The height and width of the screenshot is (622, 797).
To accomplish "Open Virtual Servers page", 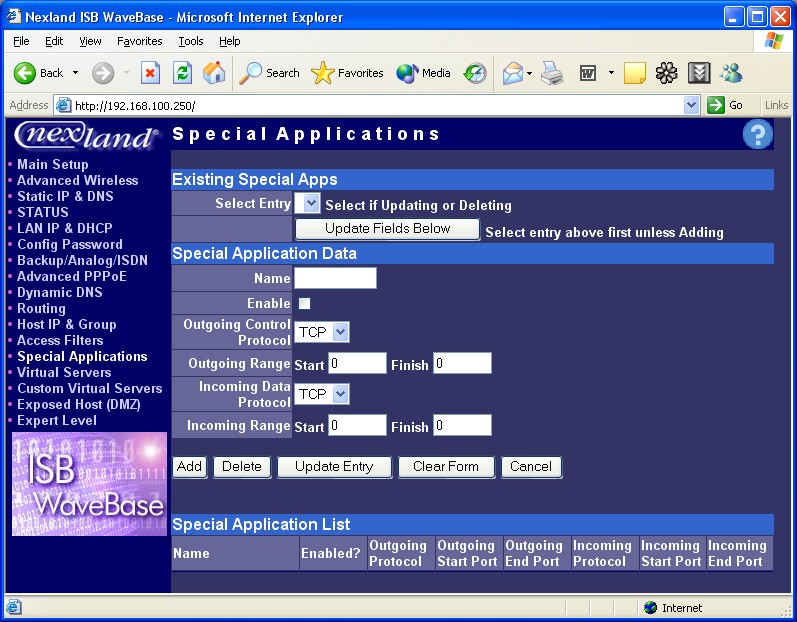I will coord(64,372).
